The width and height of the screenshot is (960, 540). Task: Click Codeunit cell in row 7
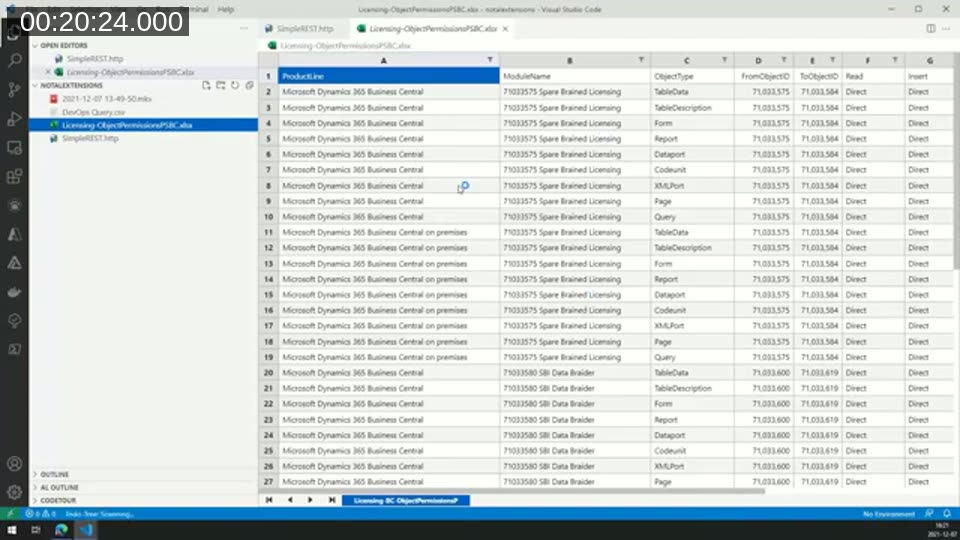pos(692,170)
